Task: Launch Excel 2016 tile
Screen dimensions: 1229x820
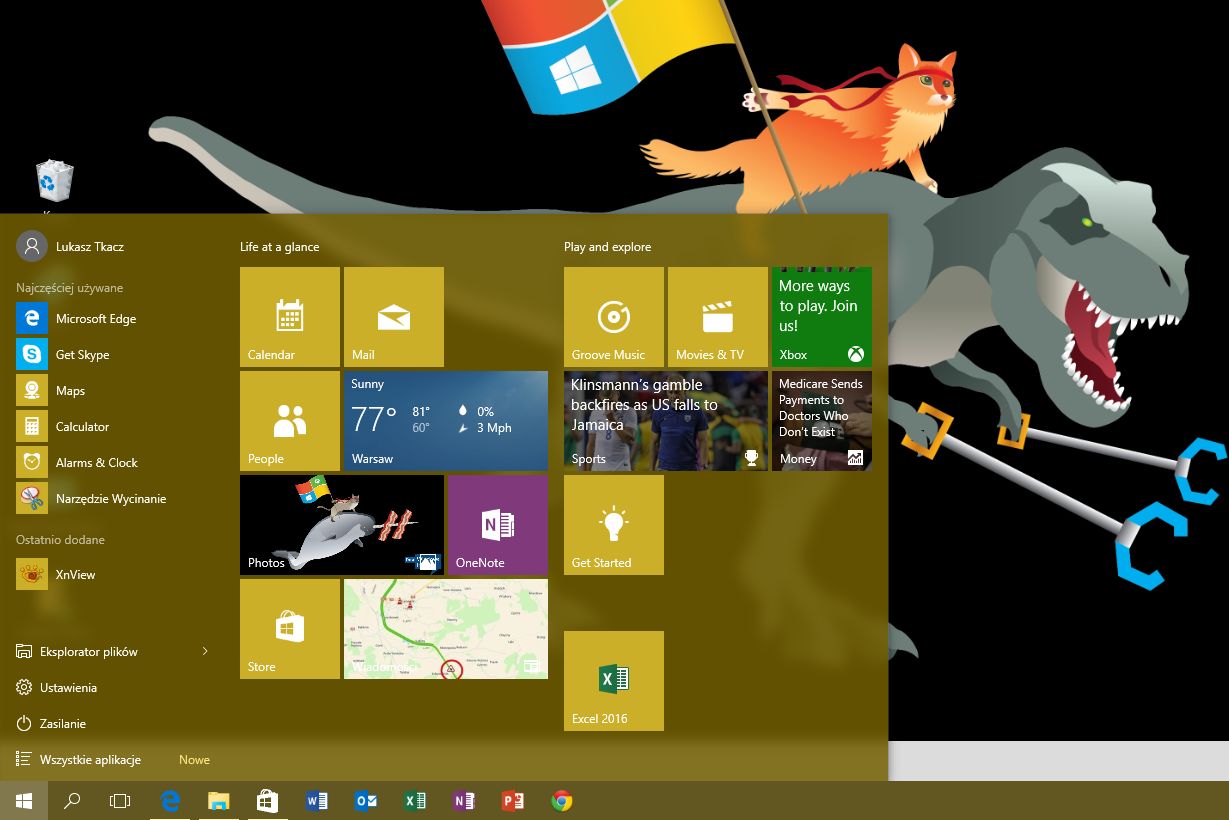Action: [614, 681]
